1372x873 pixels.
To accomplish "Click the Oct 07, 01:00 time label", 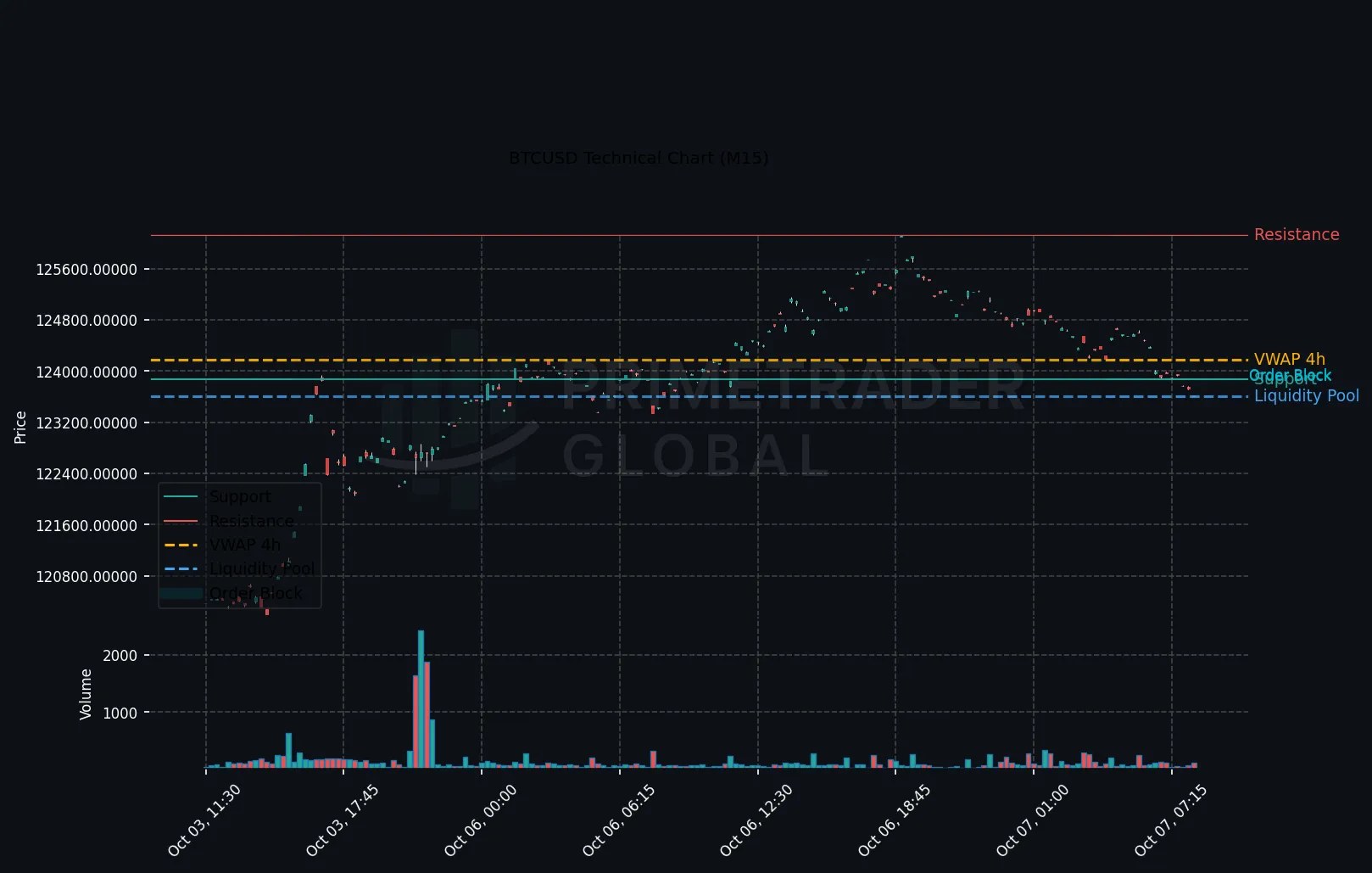I will coord(1033,820).
